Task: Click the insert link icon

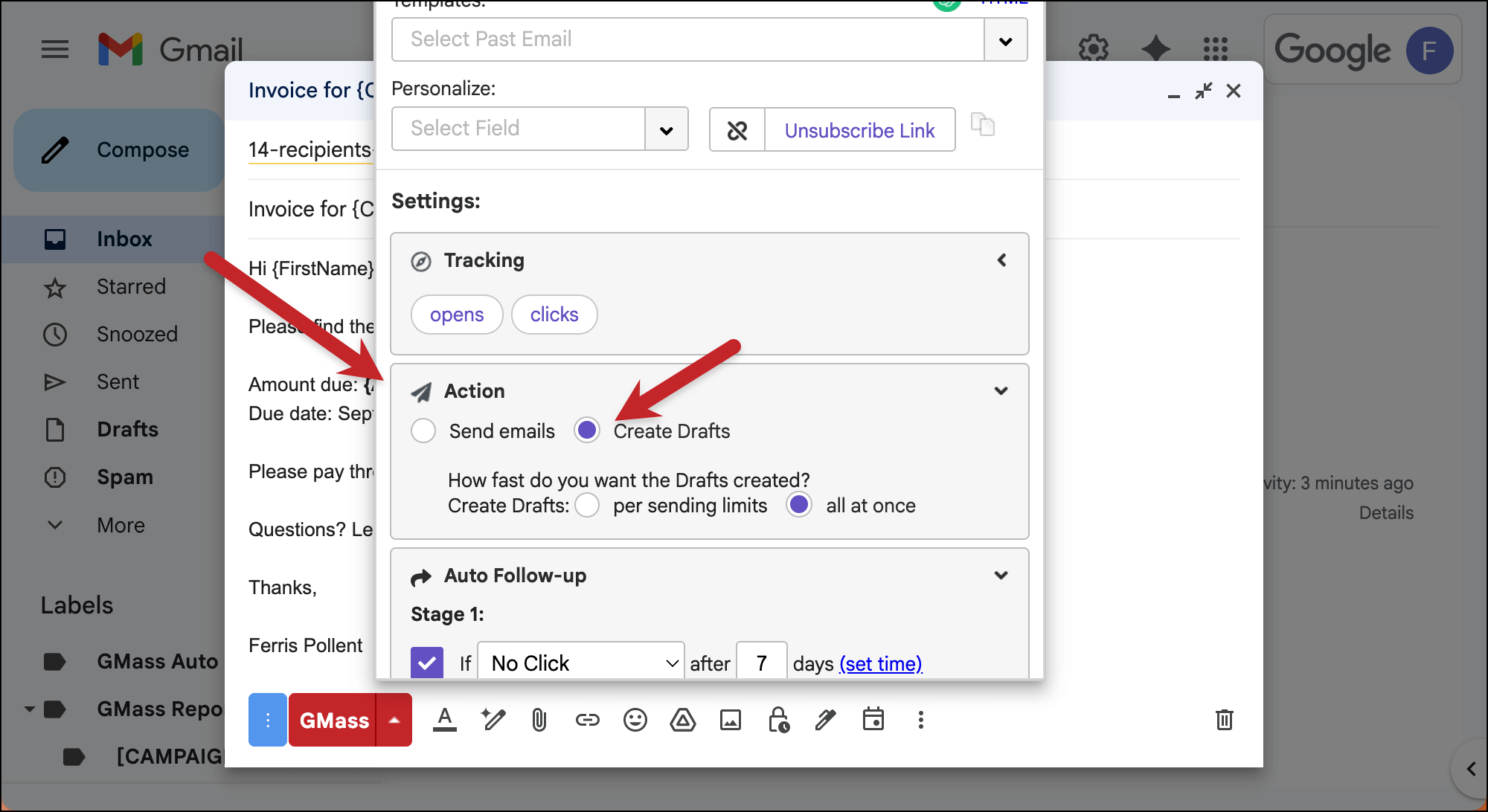Action: tap(587, 720)
